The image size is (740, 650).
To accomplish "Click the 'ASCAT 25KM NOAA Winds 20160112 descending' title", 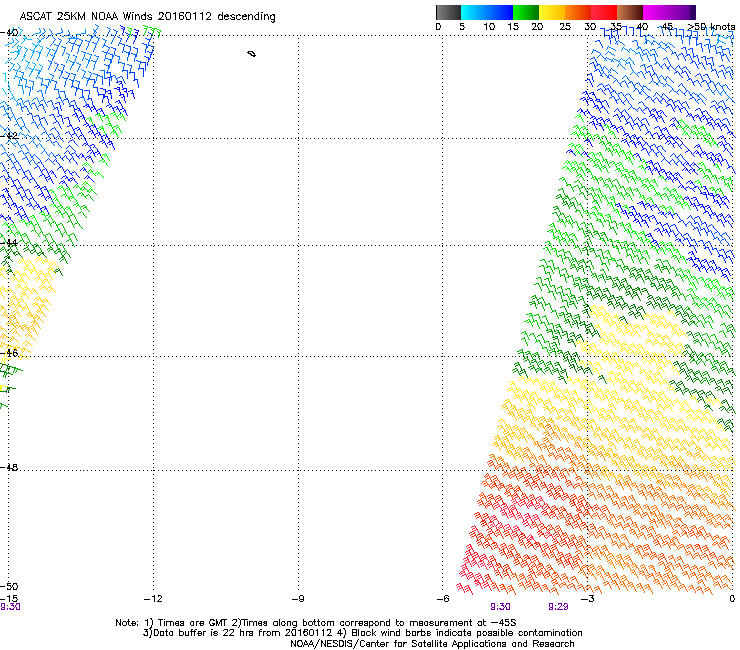I will click(147, 17).
